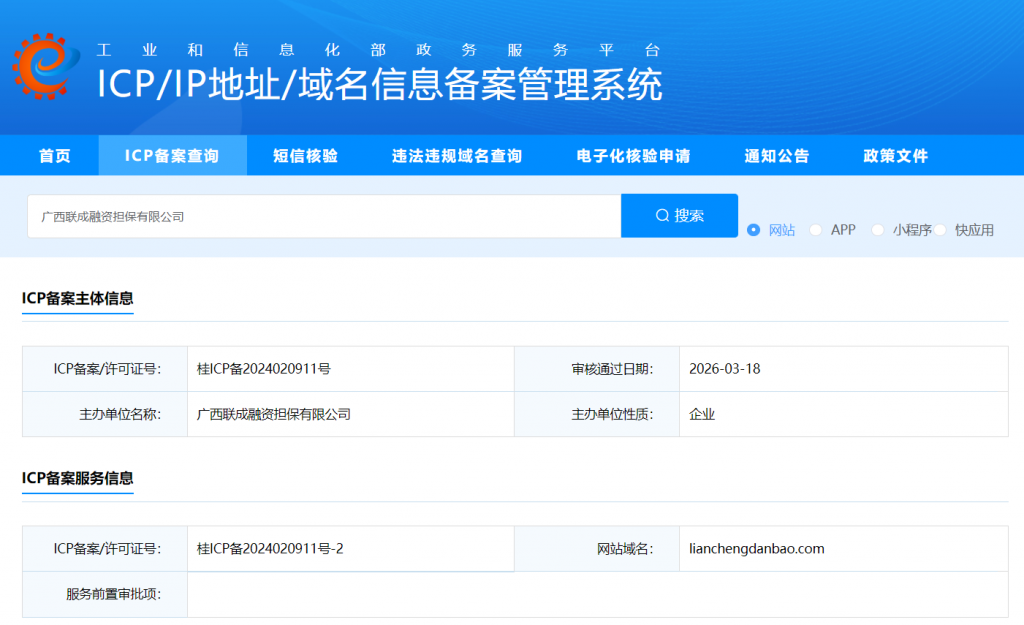Open the 政策文件 tab

[896, 155]
